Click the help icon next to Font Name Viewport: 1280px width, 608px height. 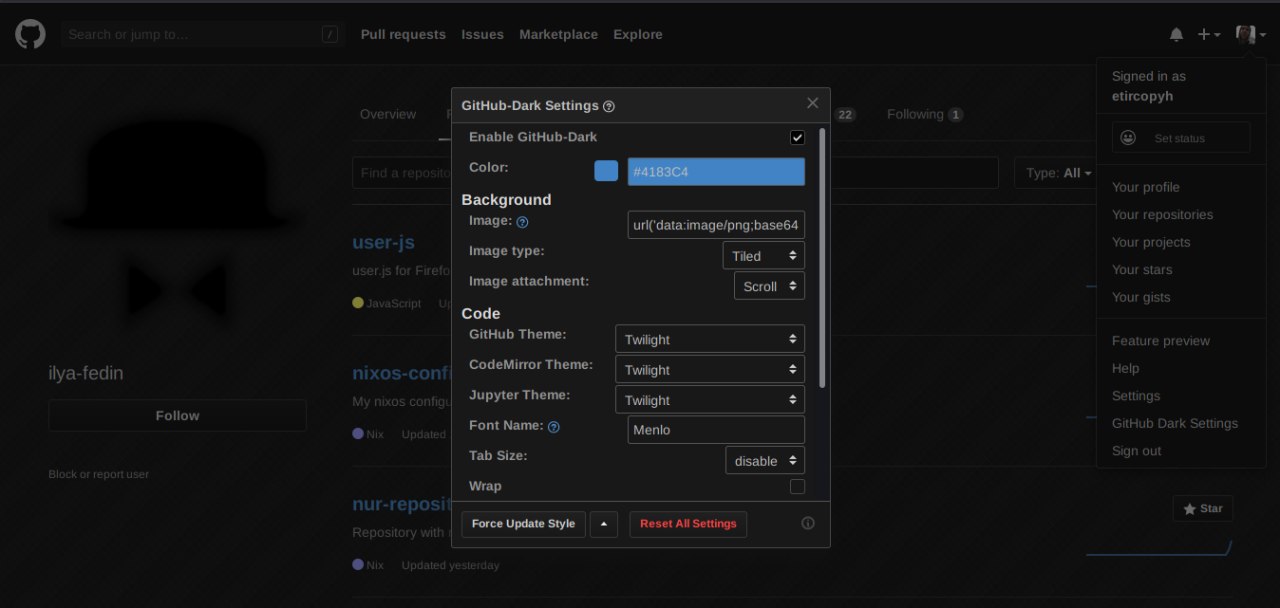point(554,427)
